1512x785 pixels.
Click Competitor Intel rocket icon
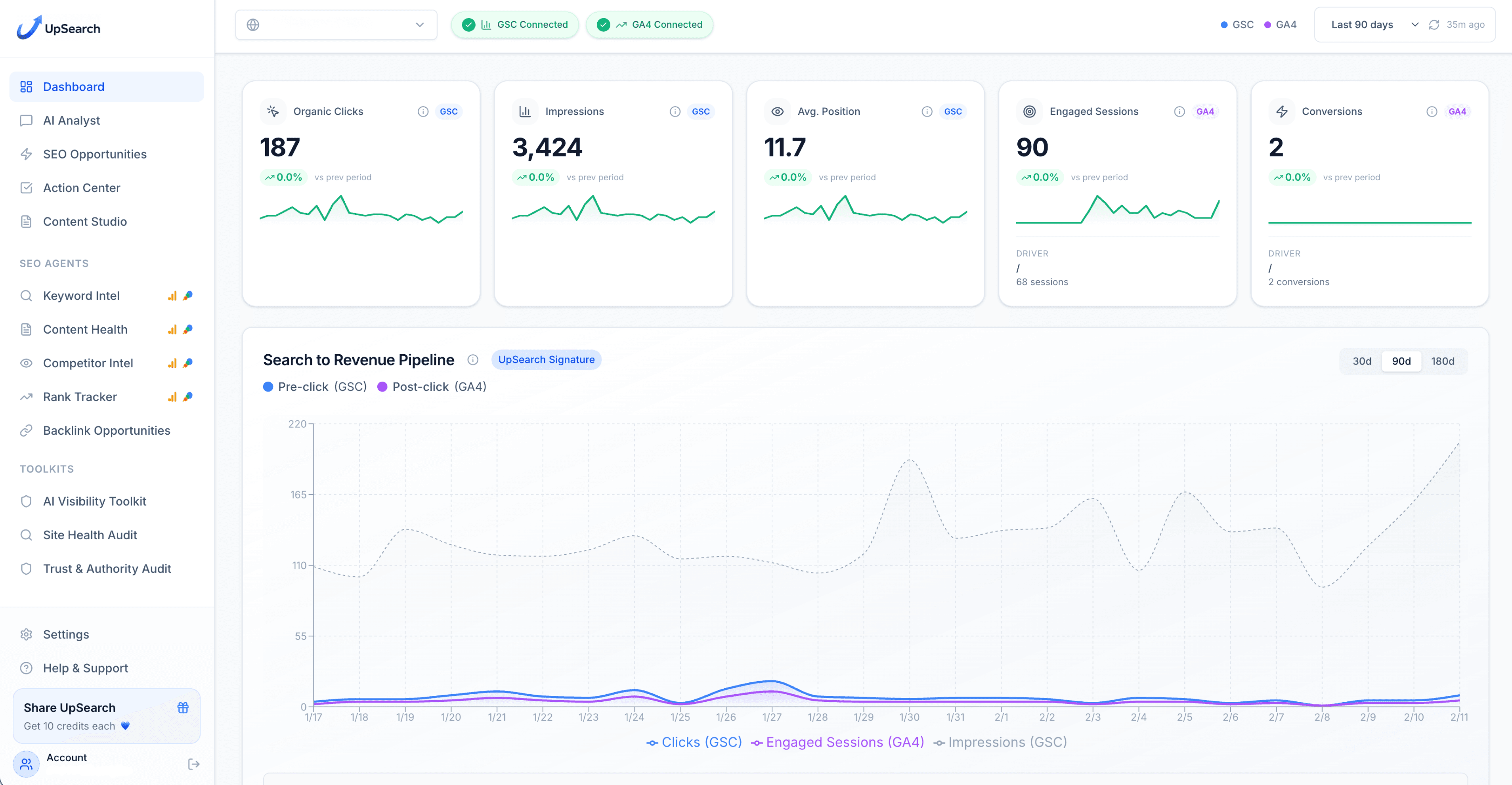pos(188,363)
